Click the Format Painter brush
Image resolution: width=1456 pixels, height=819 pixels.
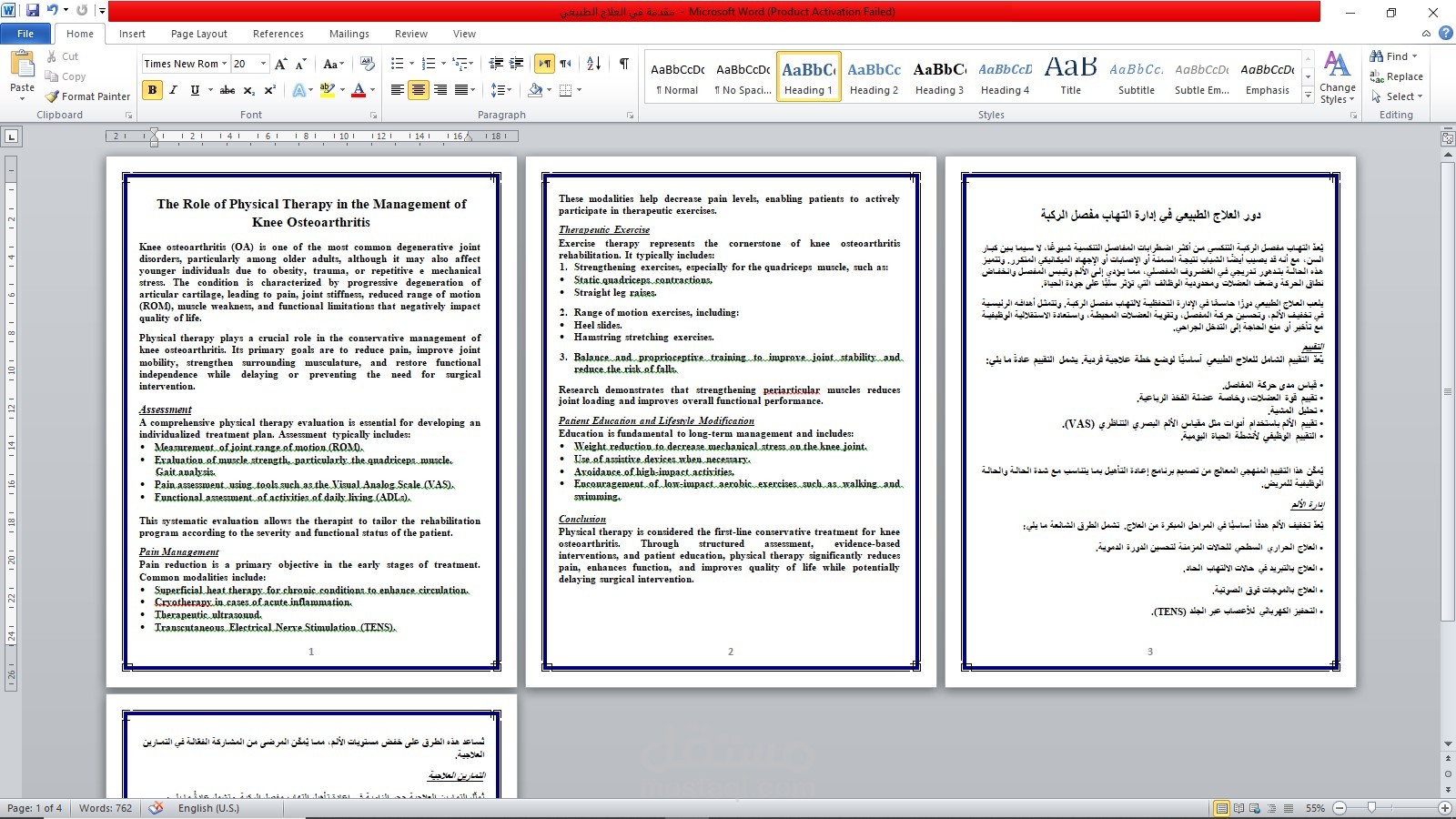87,96
